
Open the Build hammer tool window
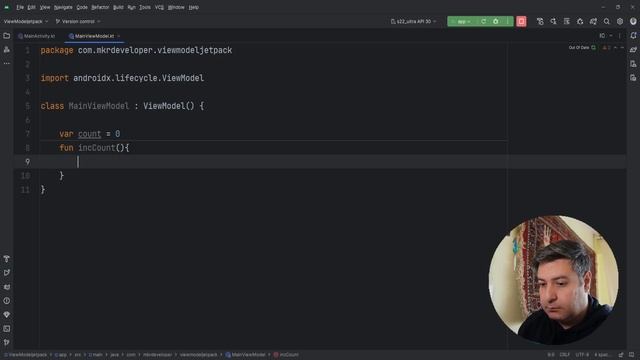[7, 259]
